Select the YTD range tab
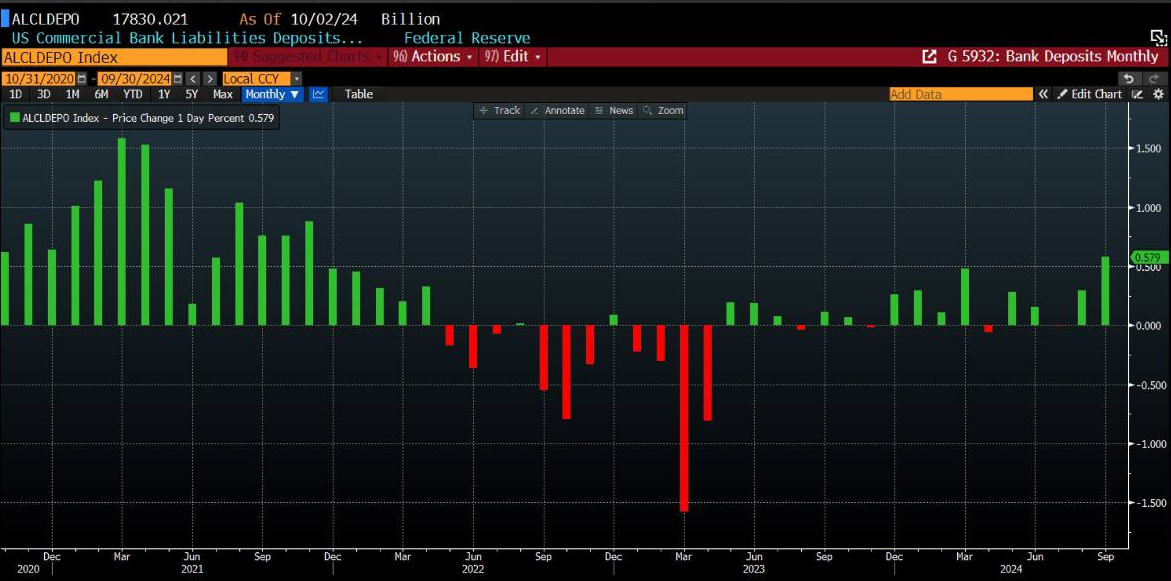 point(132,94)
